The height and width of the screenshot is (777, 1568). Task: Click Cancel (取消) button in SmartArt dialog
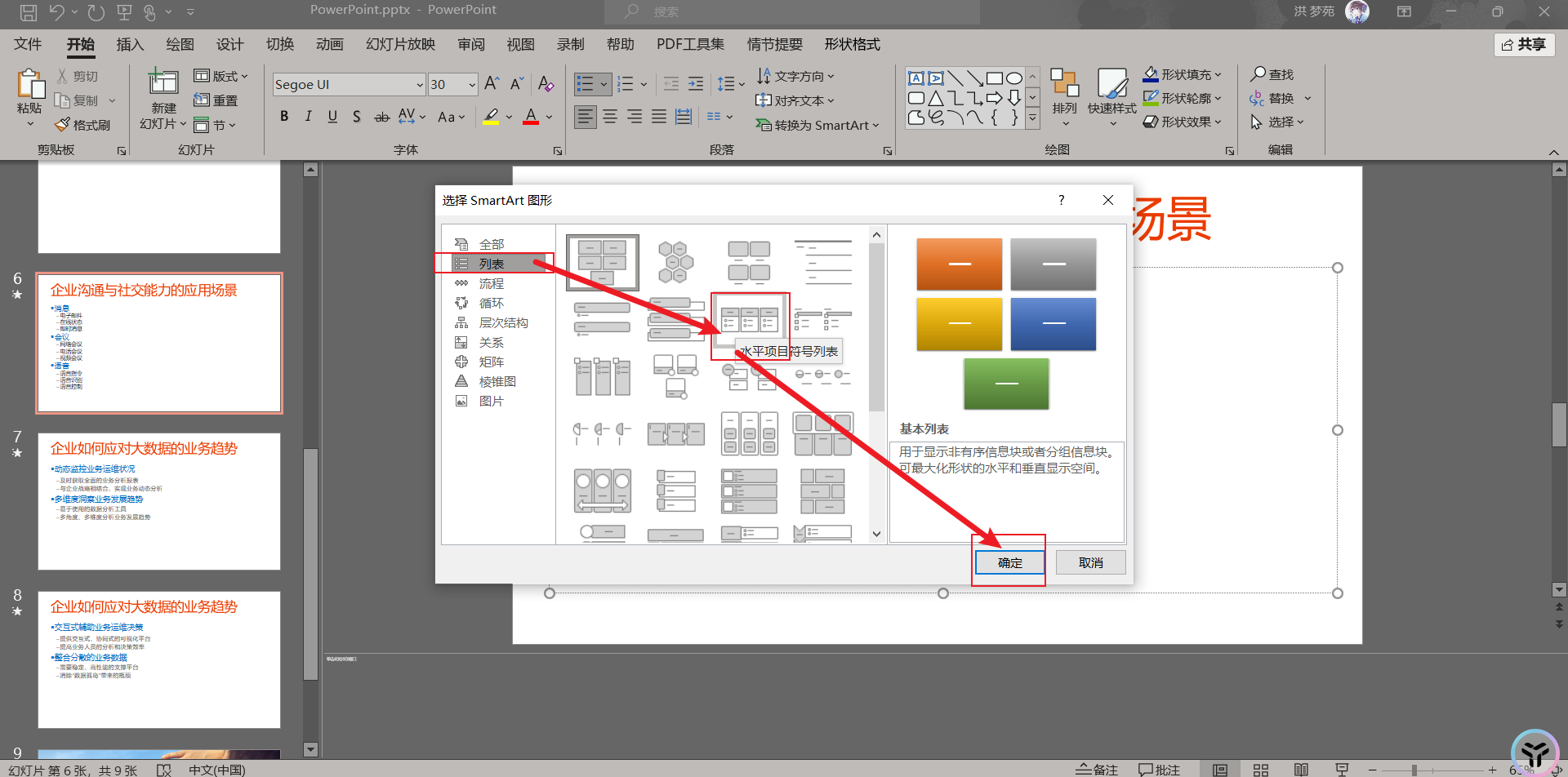point(1090,562)
